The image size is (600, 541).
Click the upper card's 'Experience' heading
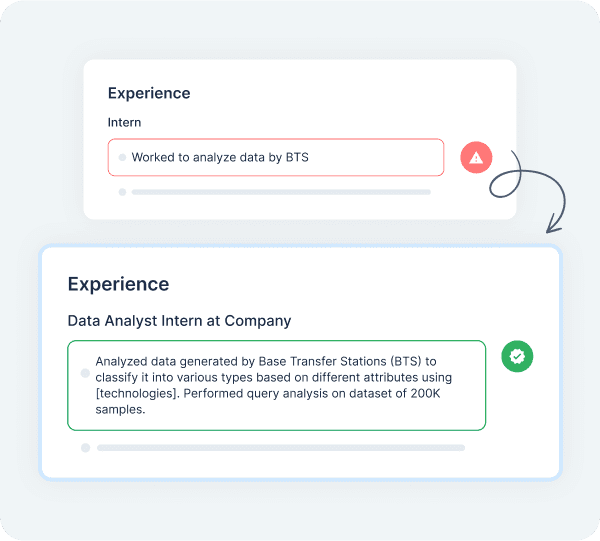click(149, 93)
